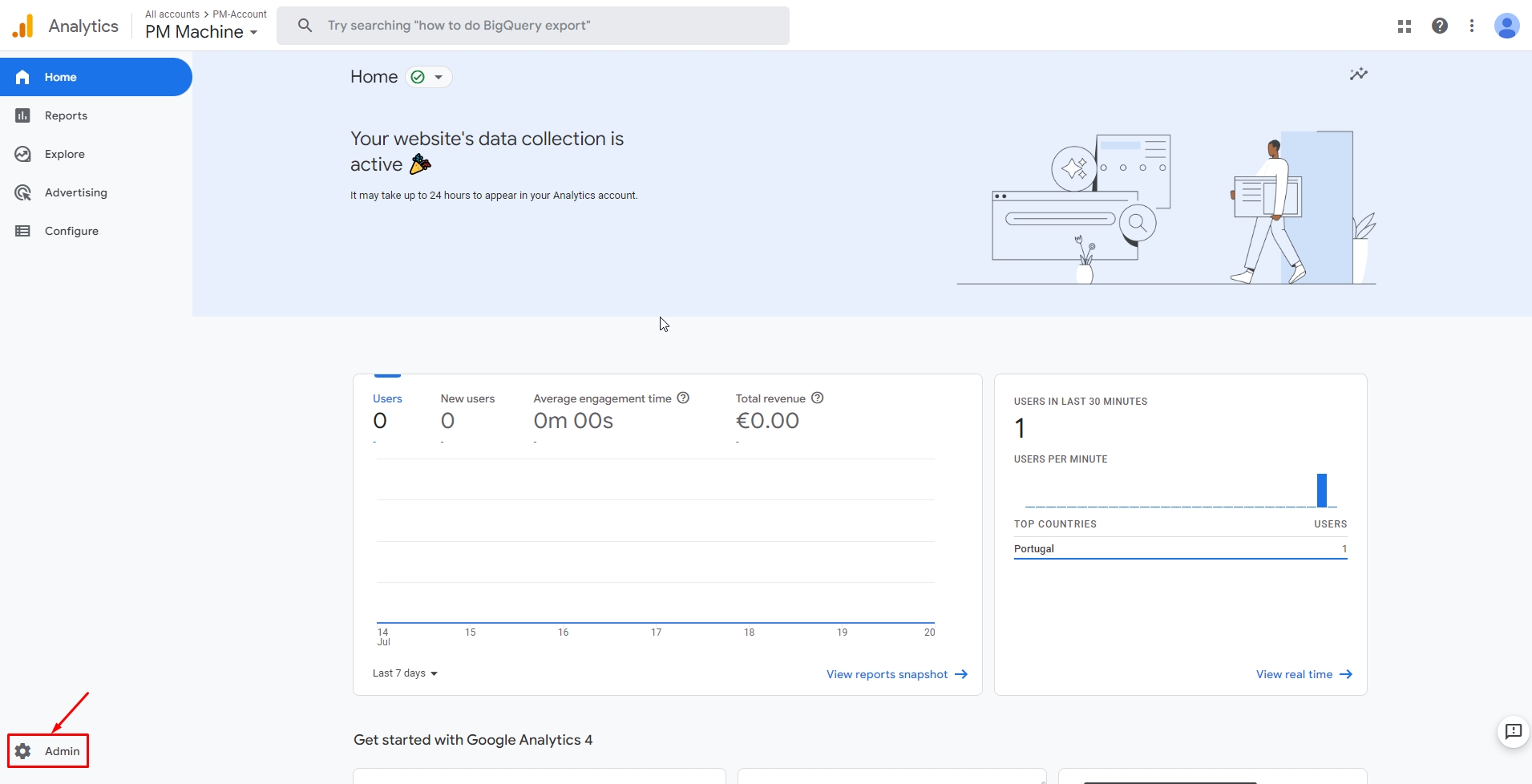Go to the Home menu item
This screenshot has width=1532, height=784.
click(96, 77)
